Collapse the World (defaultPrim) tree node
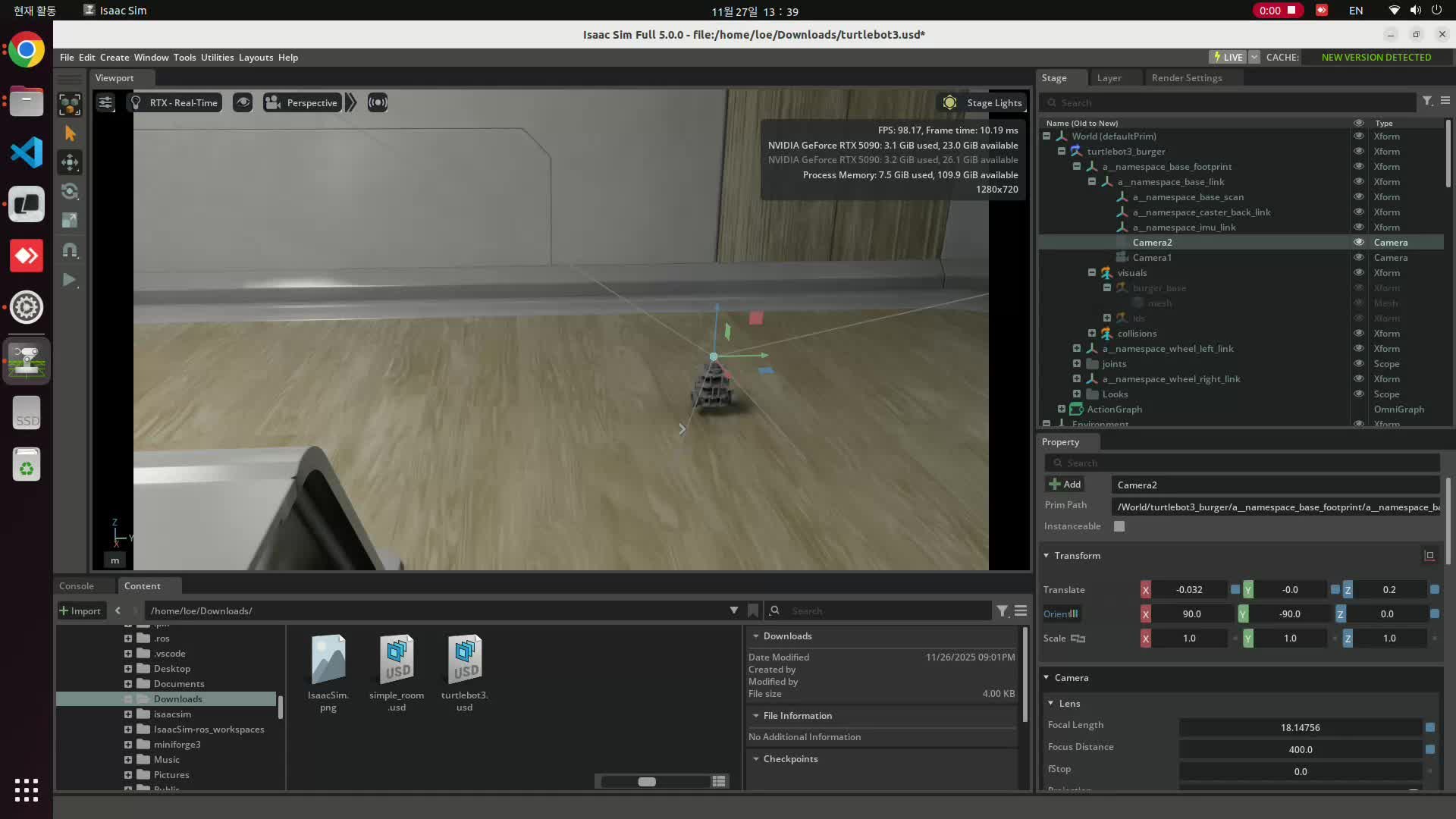Image resolution: width=1456 pixels, height=819 pixels. [1046, 136]
